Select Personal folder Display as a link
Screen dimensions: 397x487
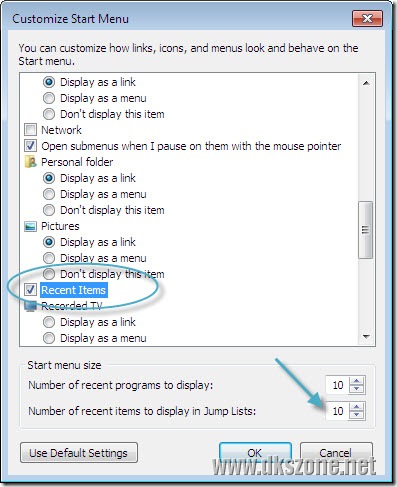pos(49,178)
